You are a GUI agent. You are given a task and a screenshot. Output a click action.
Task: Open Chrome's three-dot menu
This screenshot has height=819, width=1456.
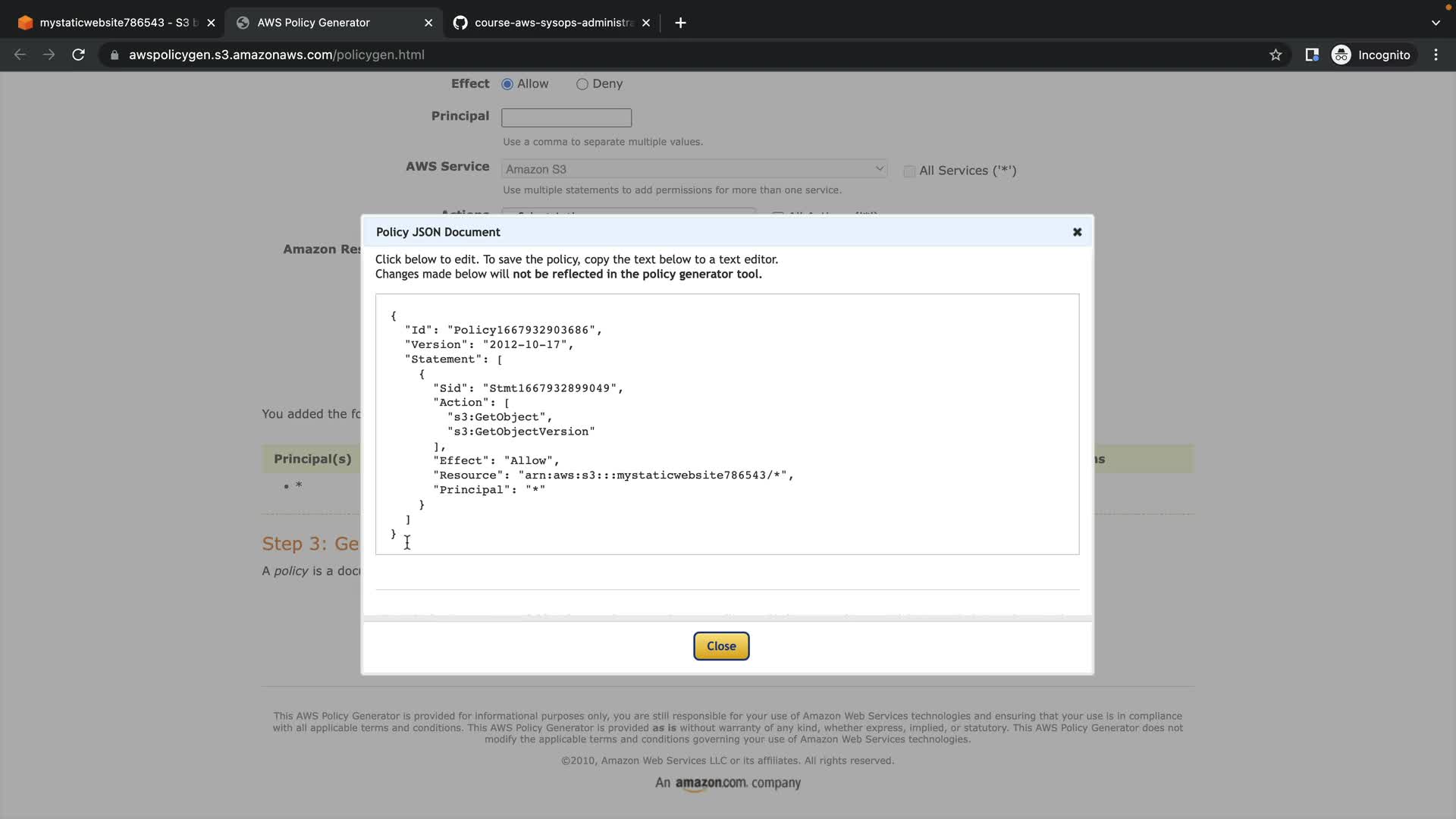click(1436, 55)
